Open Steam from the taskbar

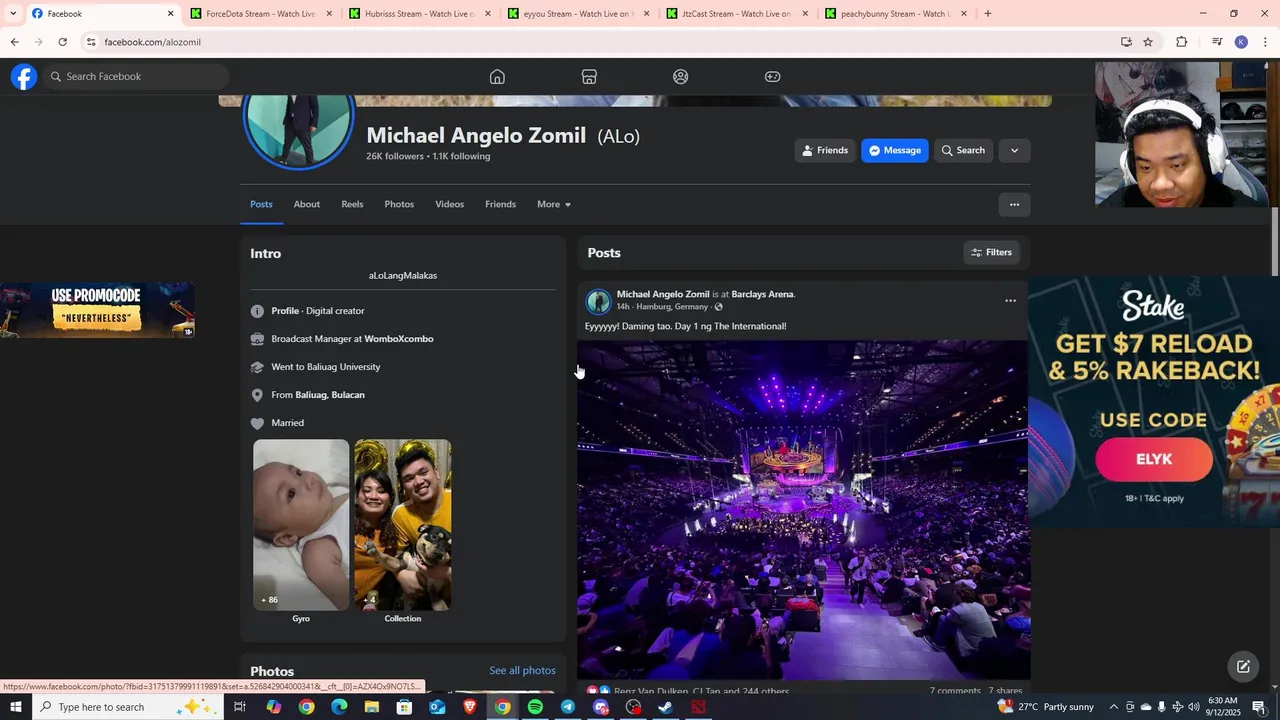coord(665,707)
